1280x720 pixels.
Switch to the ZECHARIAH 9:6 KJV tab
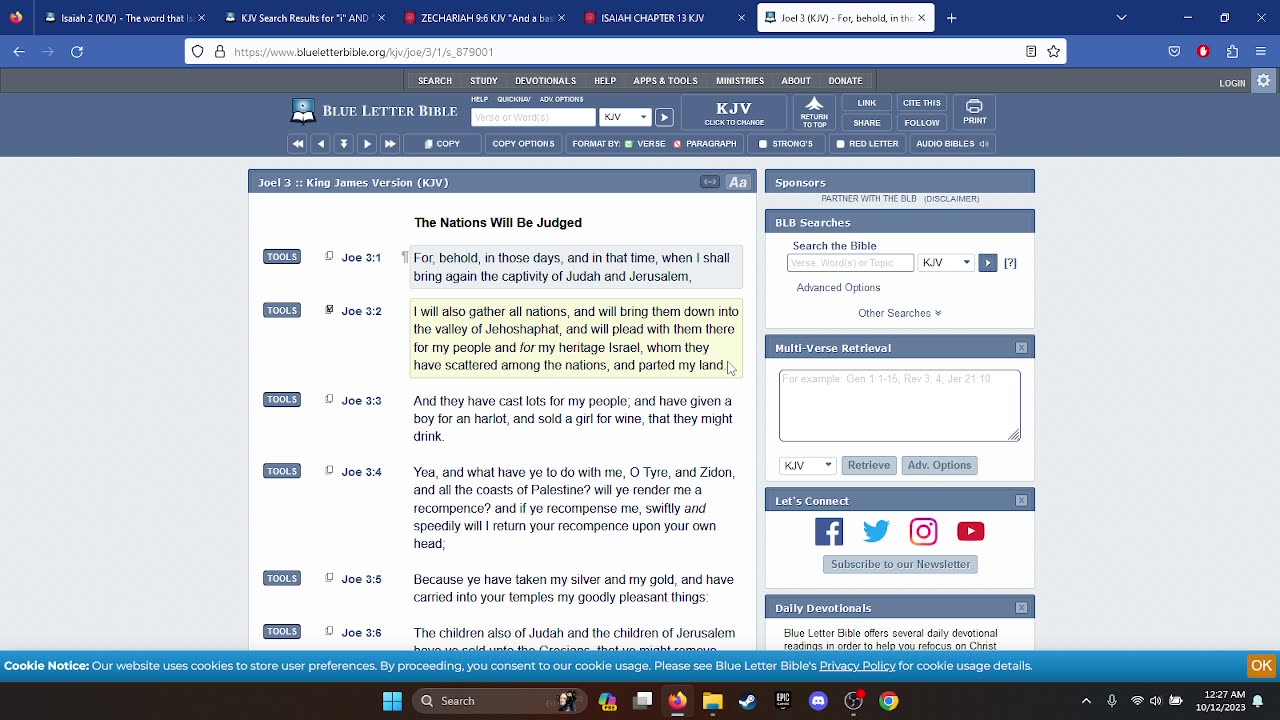(484, 18)
